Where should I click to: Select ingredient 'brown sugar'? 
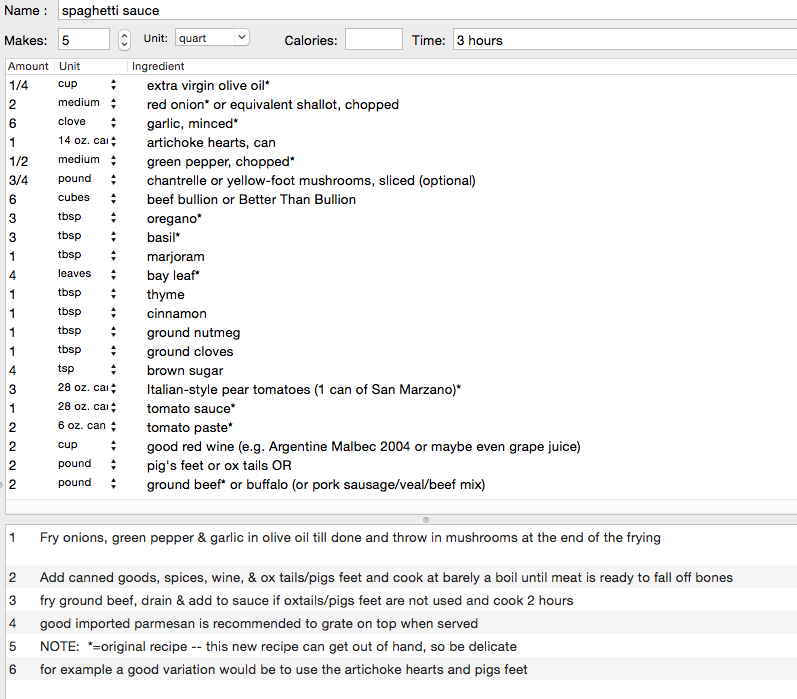point(185,371)
